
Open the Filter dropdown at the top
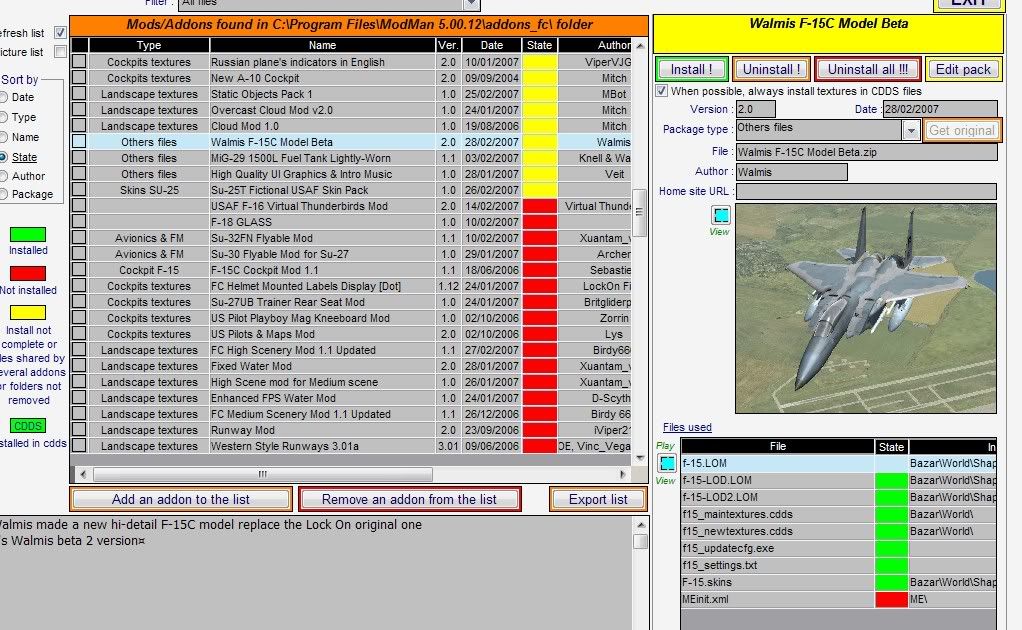point(260,4)
